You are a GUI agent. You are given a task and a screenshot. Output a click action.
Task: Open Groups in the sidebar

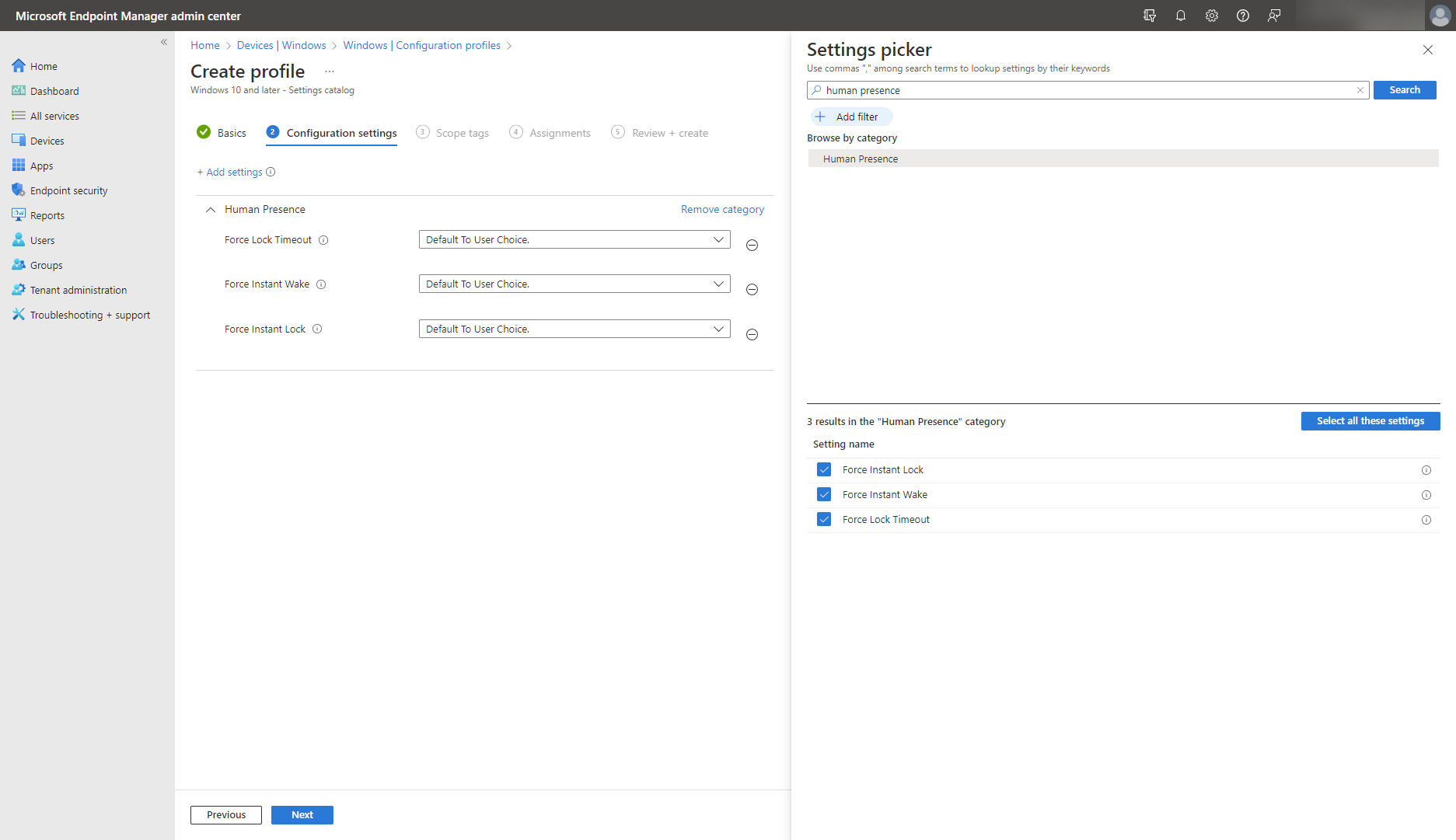[x=46, y=265]
